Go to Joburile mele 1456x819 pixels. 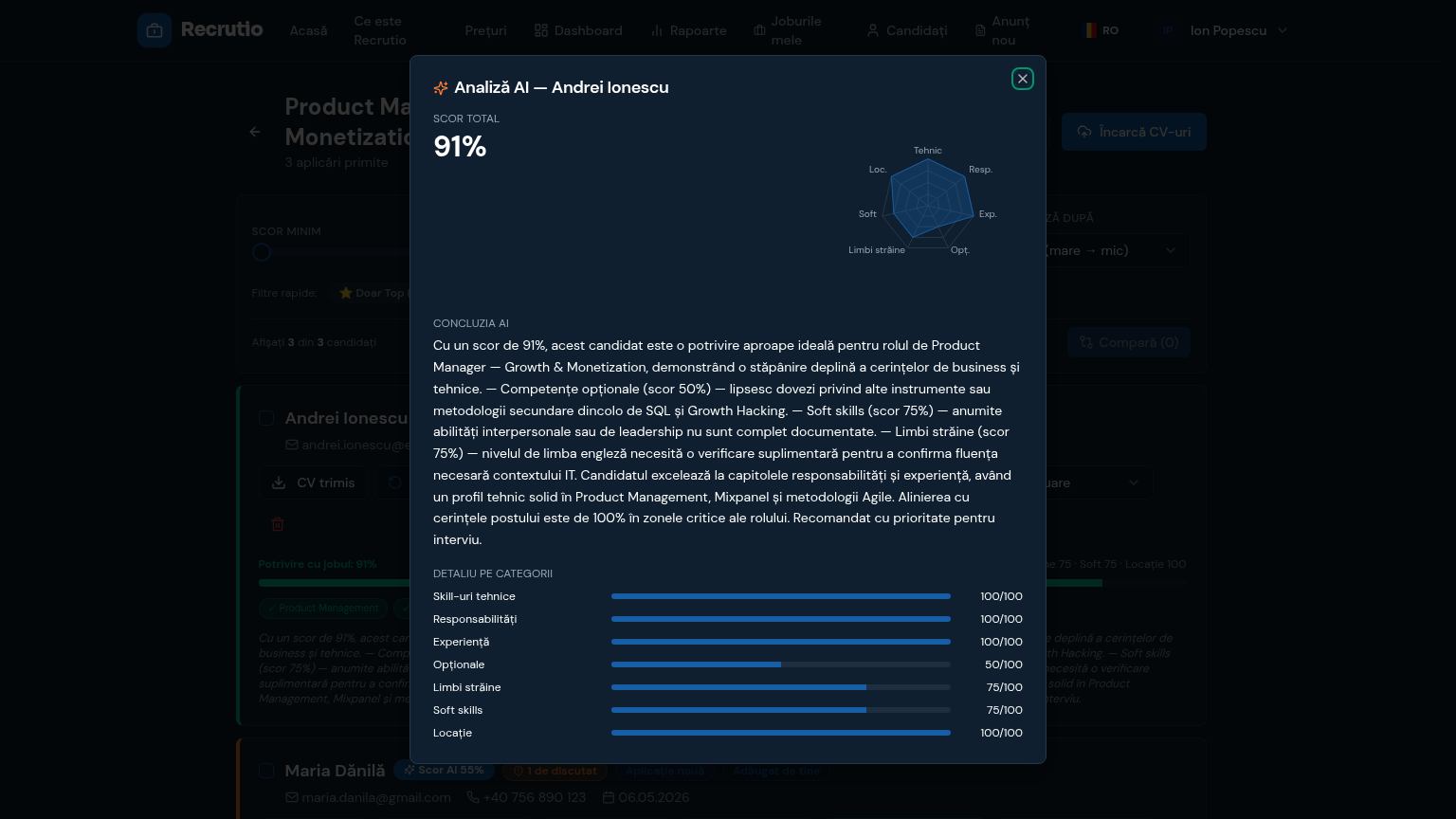(788, 30)
